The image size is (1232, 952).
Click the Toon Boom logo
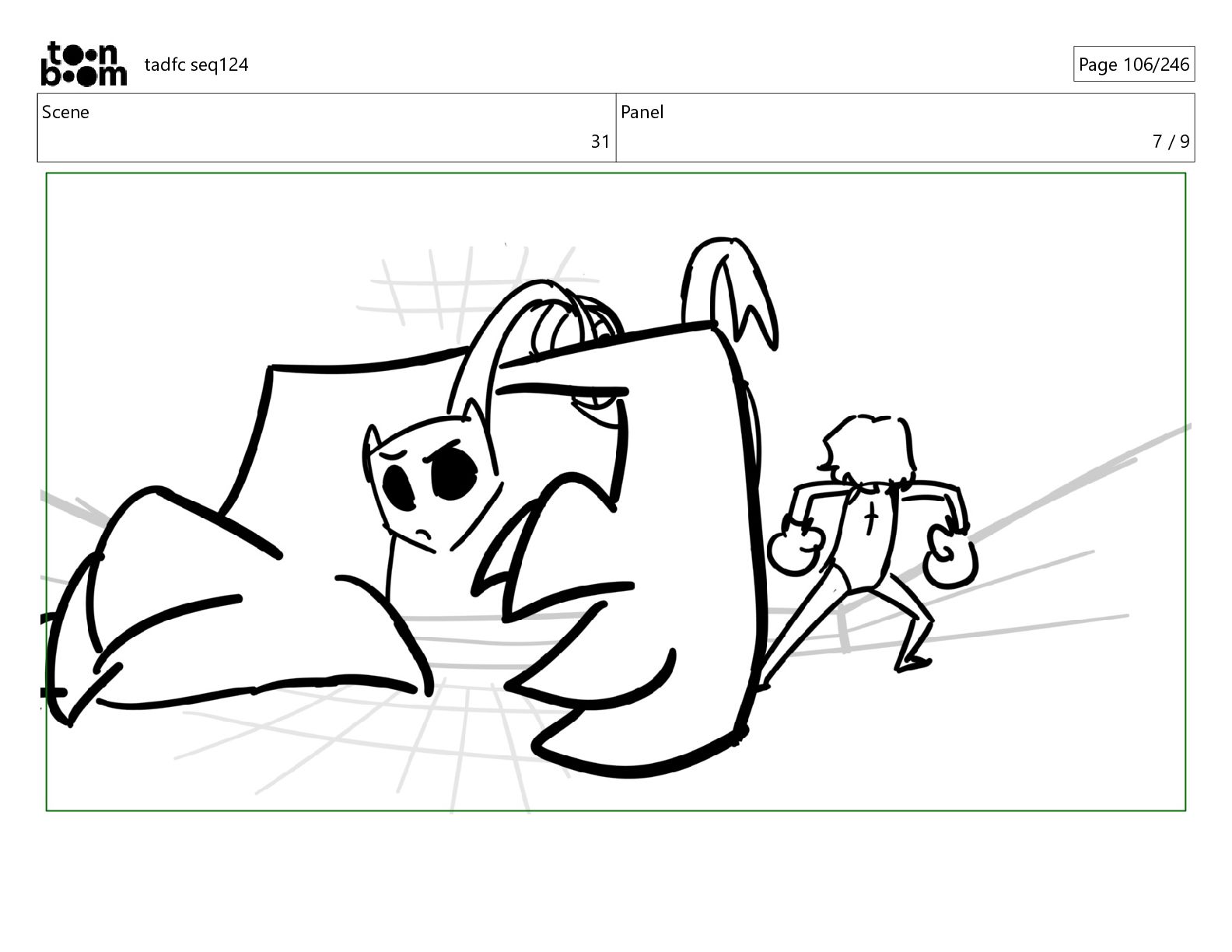point(83,64)
